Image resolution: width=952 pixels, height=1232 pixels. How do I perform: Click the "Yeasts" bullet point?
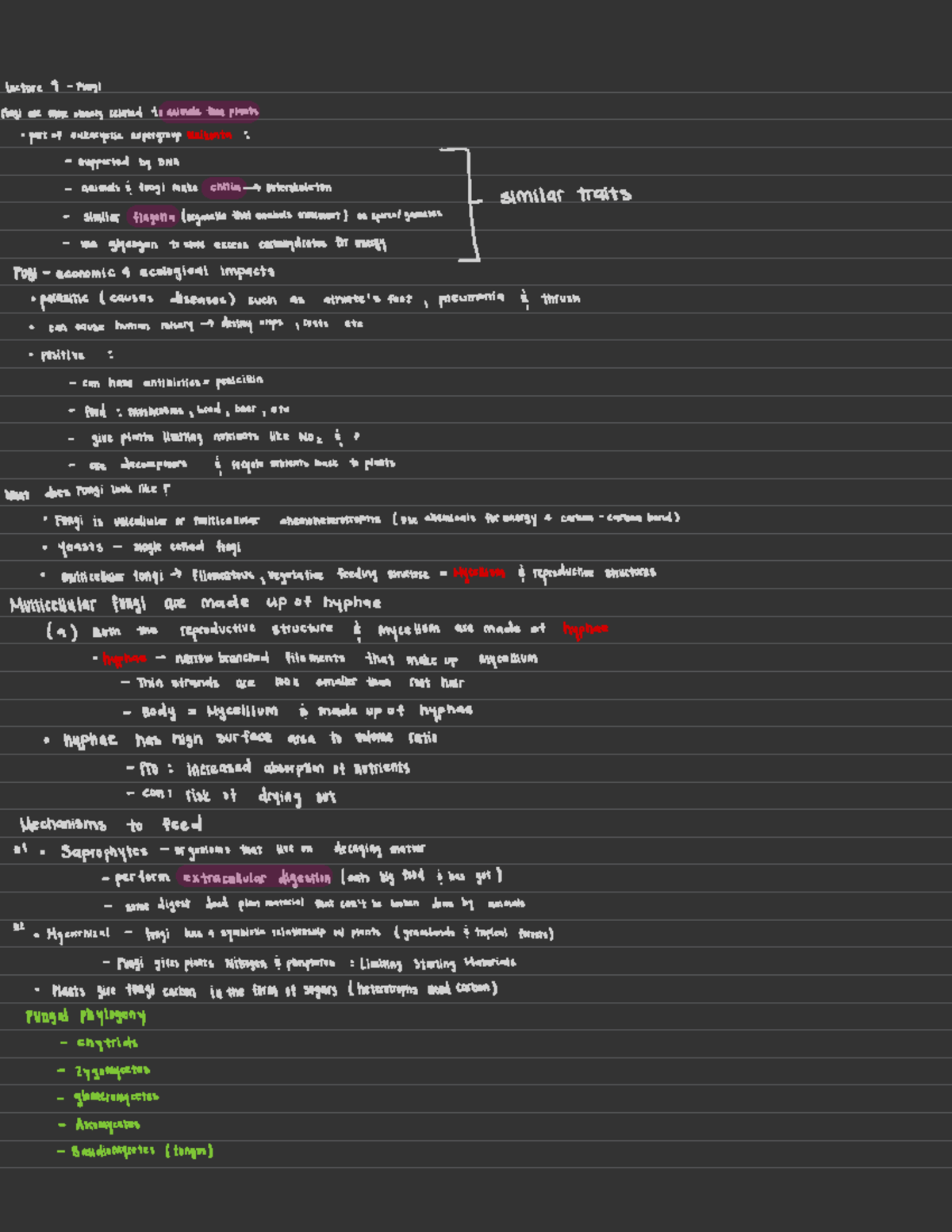pos(80,547)
